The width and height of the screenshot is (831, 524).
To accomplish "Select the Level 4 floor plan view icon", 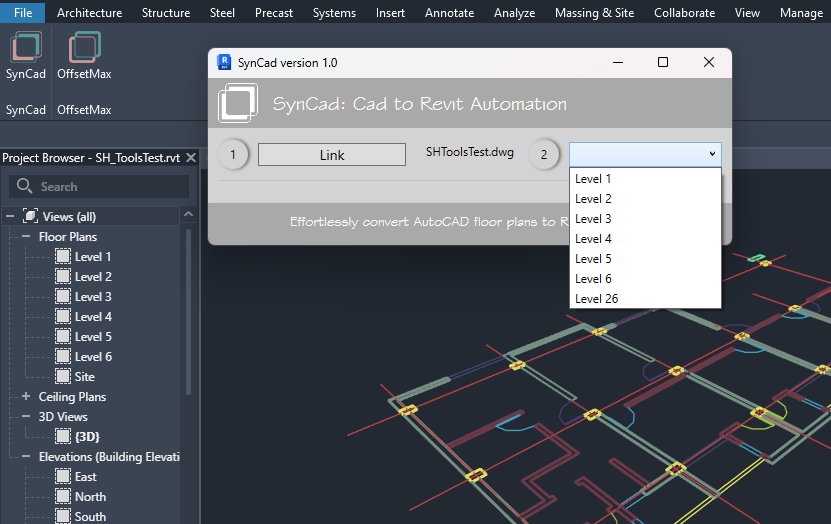I will click(x=63, y=316).
